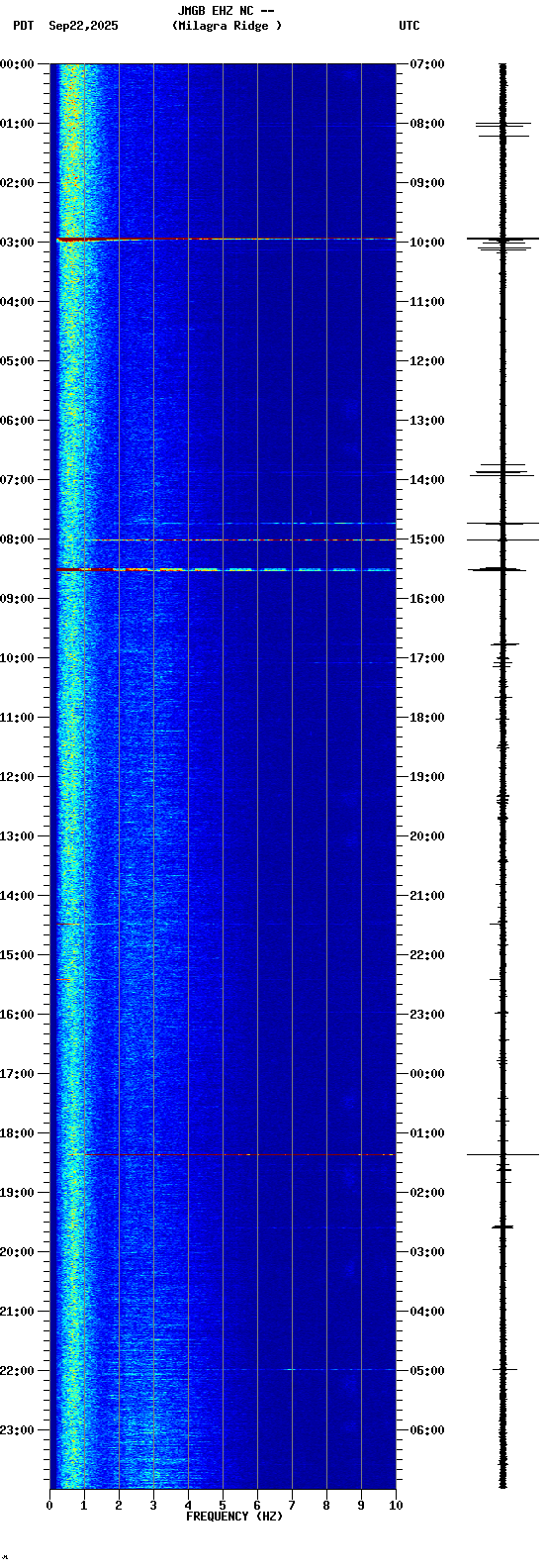Click the '15:00' label on the PDT axis
The height and width of the screenshot is (1568, 546).
click(17, 955)
